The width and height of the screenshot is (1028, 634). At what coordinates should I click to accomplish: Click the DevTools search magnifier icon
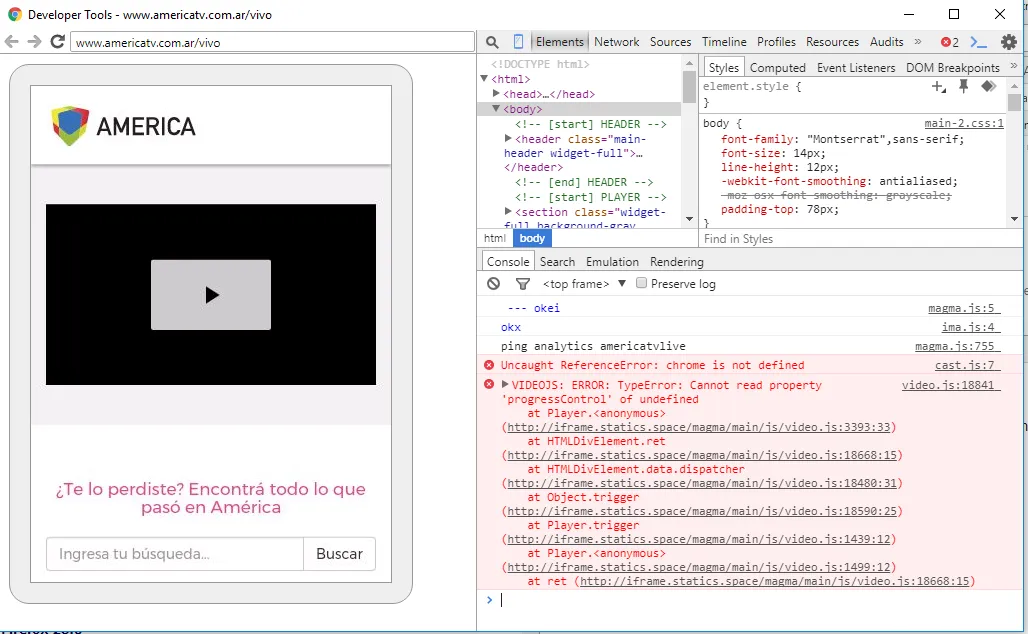coord(492,42)
